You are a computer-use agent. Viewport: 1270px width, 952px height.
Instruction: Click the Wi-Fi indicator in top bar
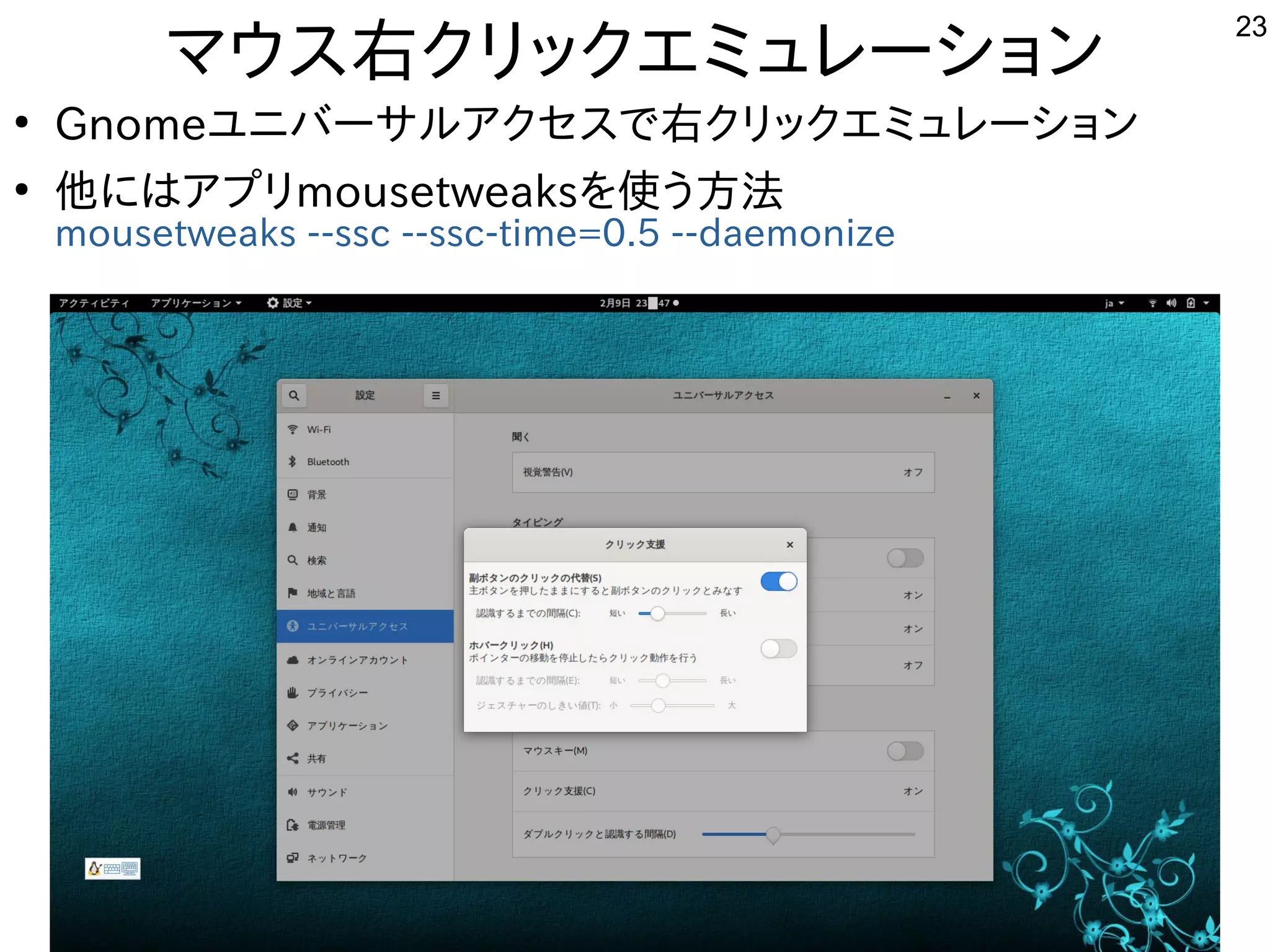tap(1152, 303)
